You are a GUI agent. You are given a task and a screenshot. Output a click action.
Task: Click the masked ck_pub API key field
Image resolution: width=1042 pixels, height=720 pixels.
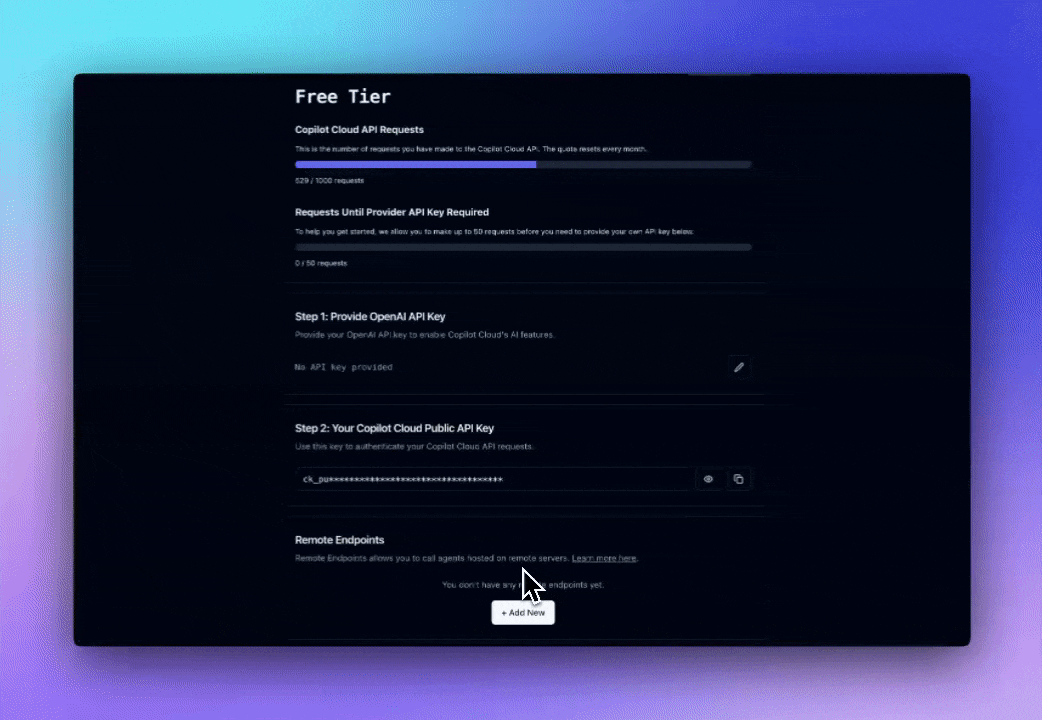pos(492,480)
